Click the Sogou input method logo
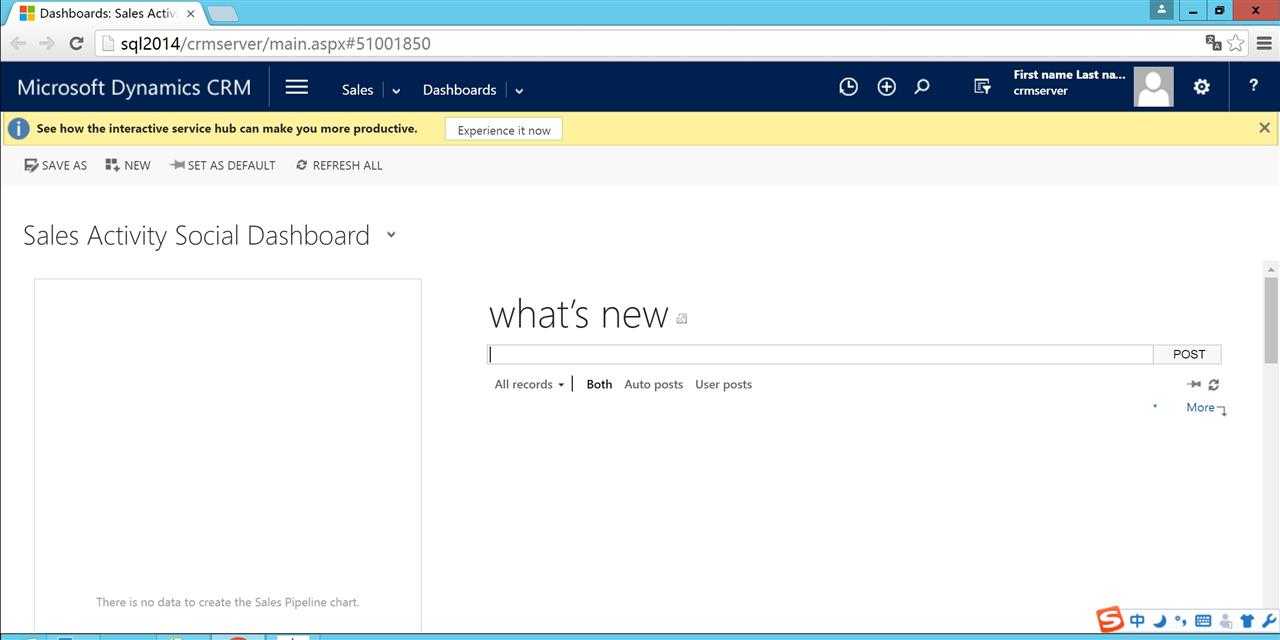The height and width of the screenshot is (640, 1280). coord(1110,620)
